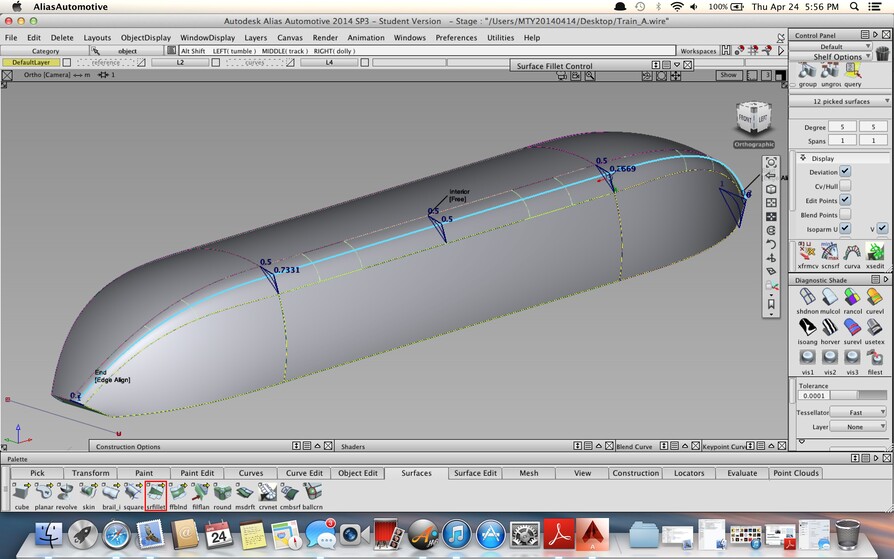Select the curevl curvature evaluation shade
Screen dimensions: 894x559
(x=875, y=299)
